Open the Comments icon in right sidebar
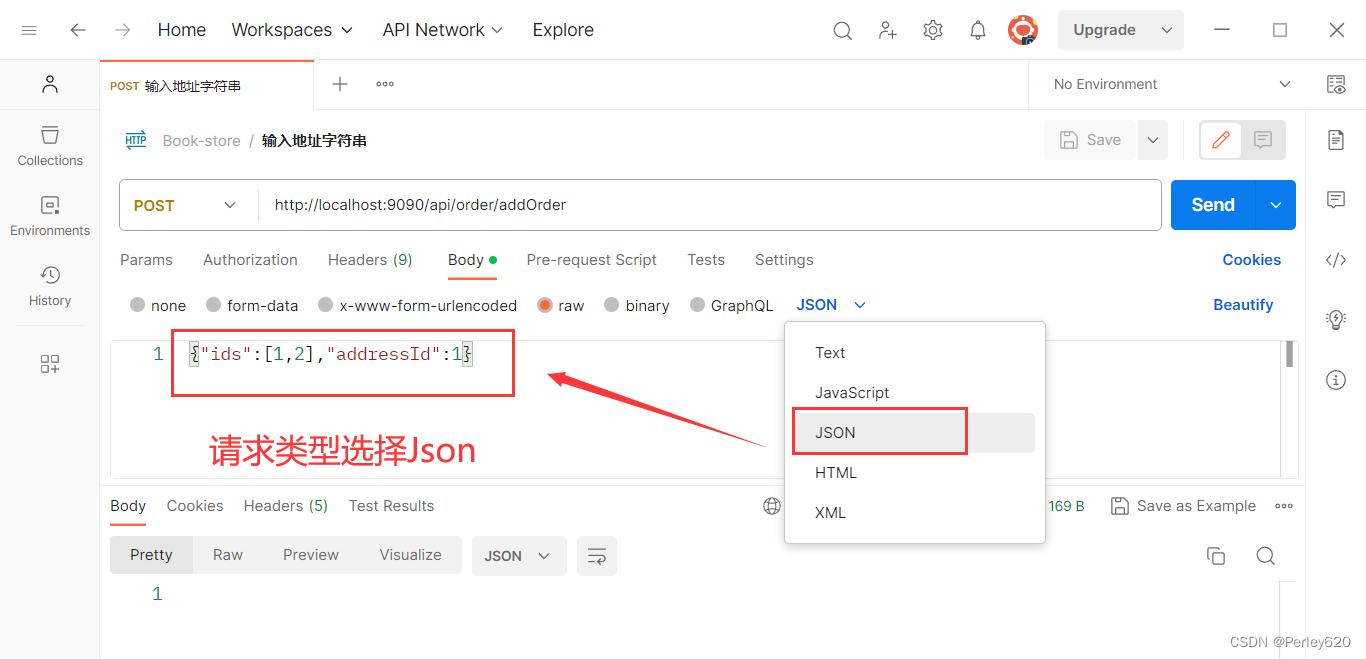The image size is (1366, 659). (1336, 200)
